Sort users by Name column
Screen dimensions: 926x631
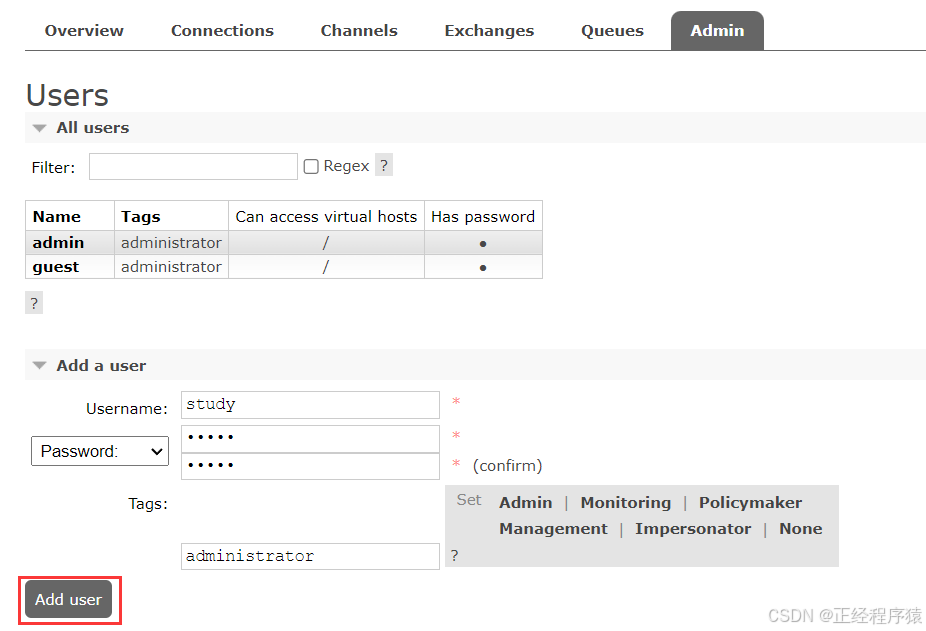click(57, 217)
